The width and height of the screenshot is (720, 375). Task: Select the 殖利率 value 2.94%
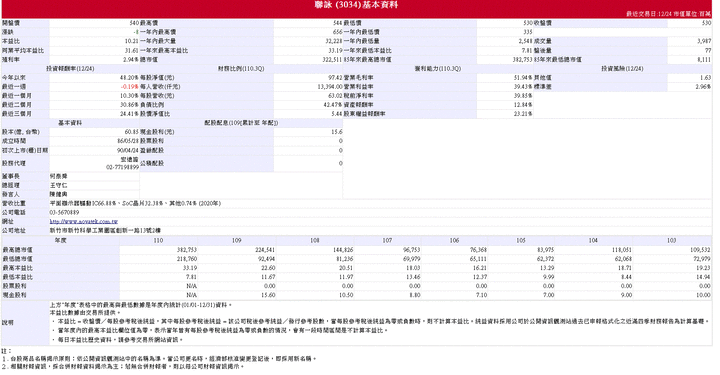pyautogui.click(x=131, y=60)
